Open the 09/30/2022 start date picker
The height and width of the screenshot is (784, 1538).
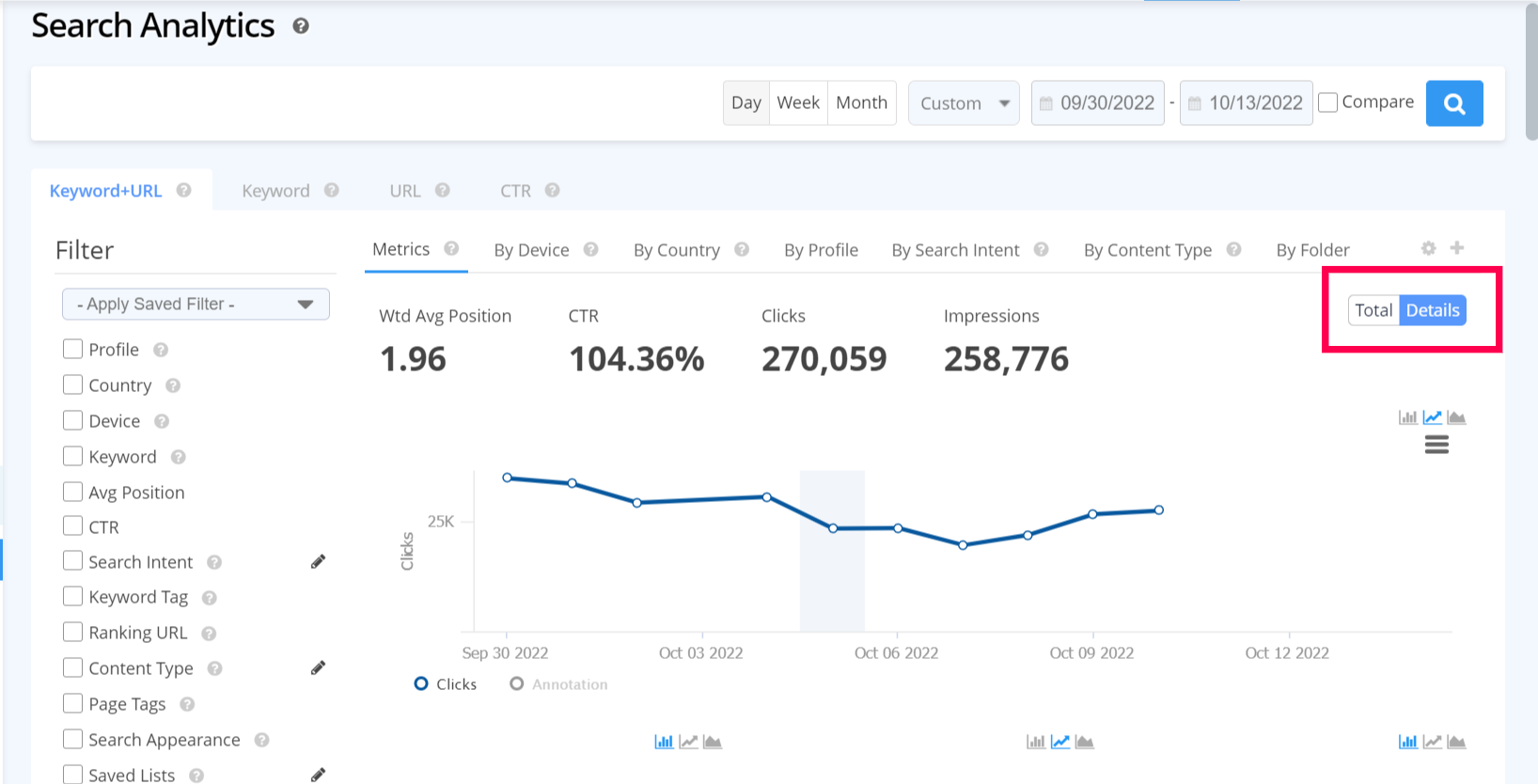1097,103
